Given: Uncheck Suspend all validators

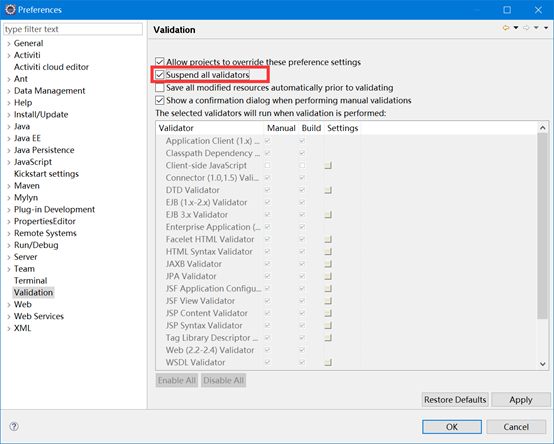Looking at the screenshot, I should point(160,75).
